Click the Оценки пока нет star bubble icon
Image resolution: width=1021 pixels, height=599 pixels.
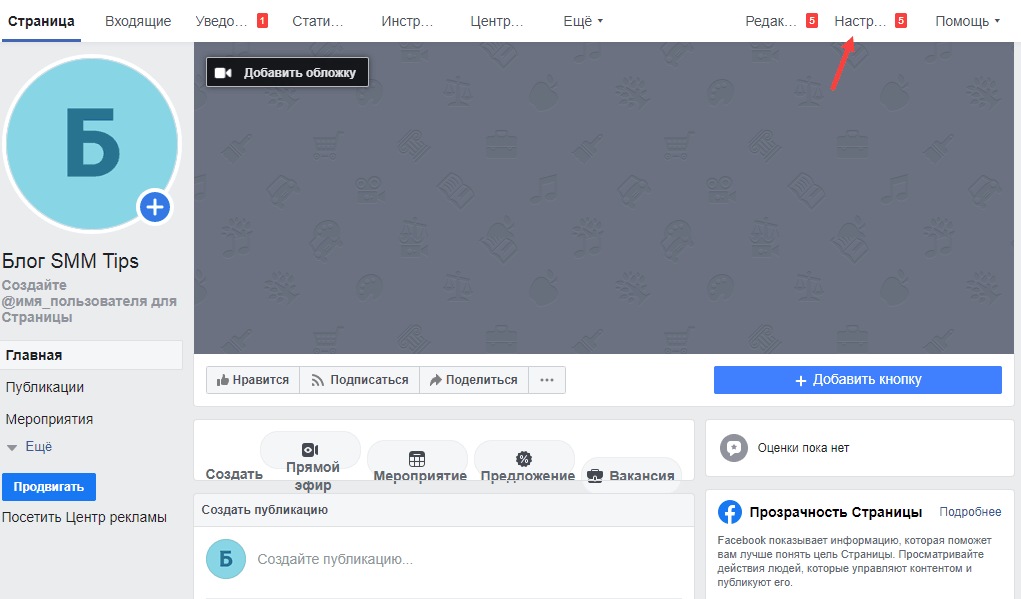(734, 448)
